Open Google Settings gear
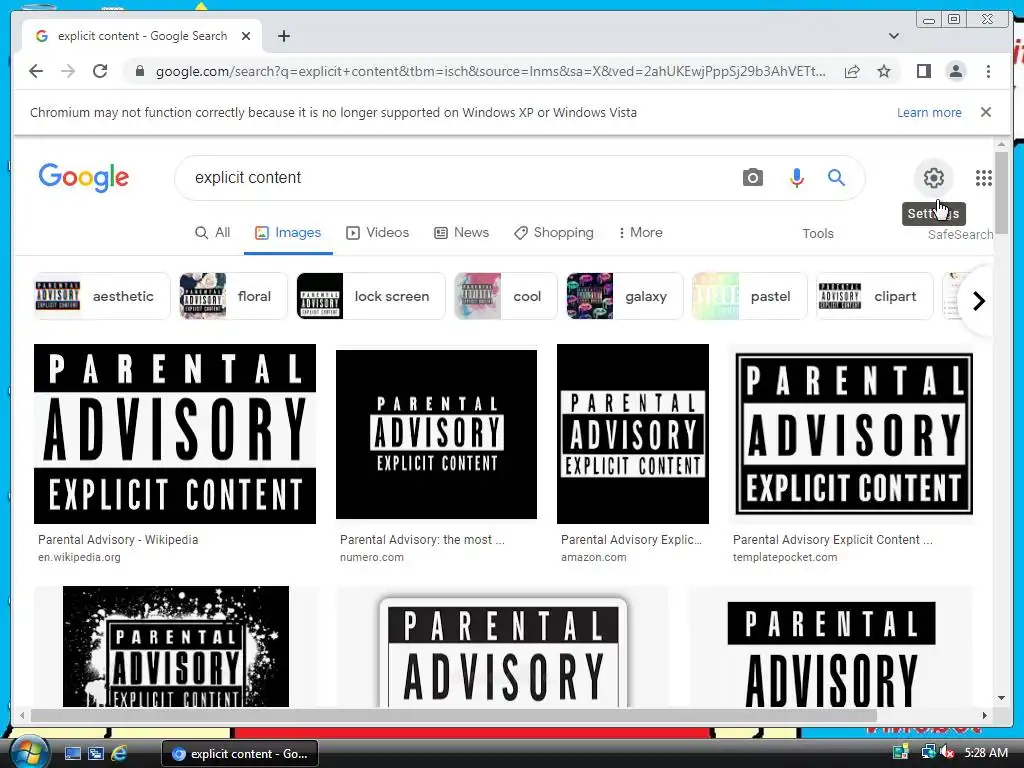 (x=933, y=178)
